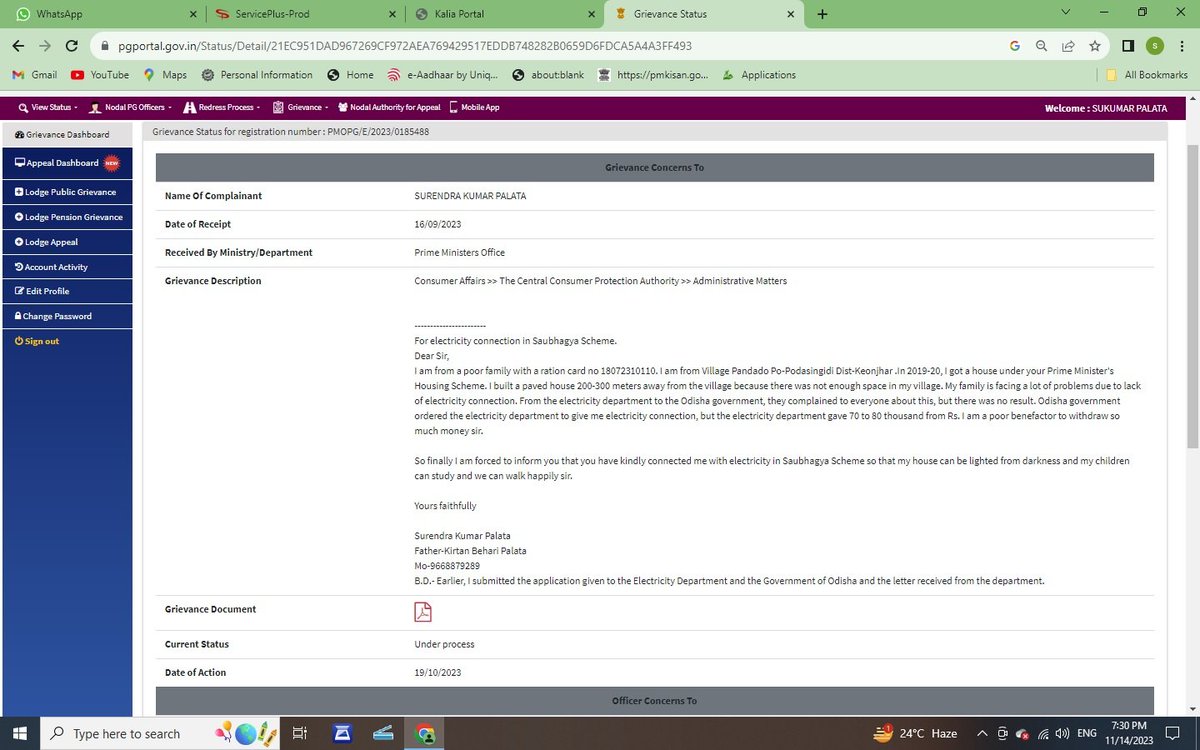Expand the Redress Process menu
Image resolution: width=1200 pixels, height=750 pixels.
[221, 107]
